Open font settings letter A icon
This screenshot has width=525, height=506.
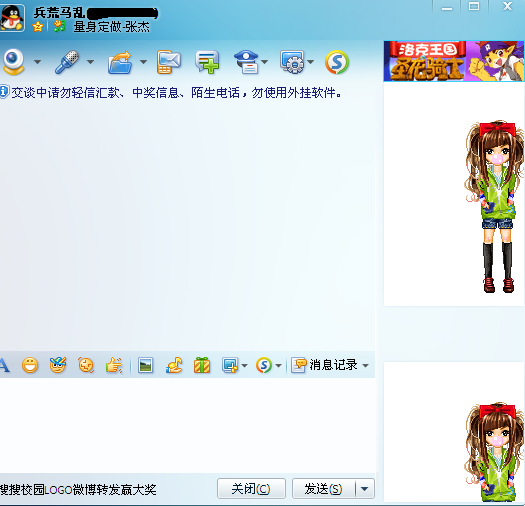[x=4, y=365]
